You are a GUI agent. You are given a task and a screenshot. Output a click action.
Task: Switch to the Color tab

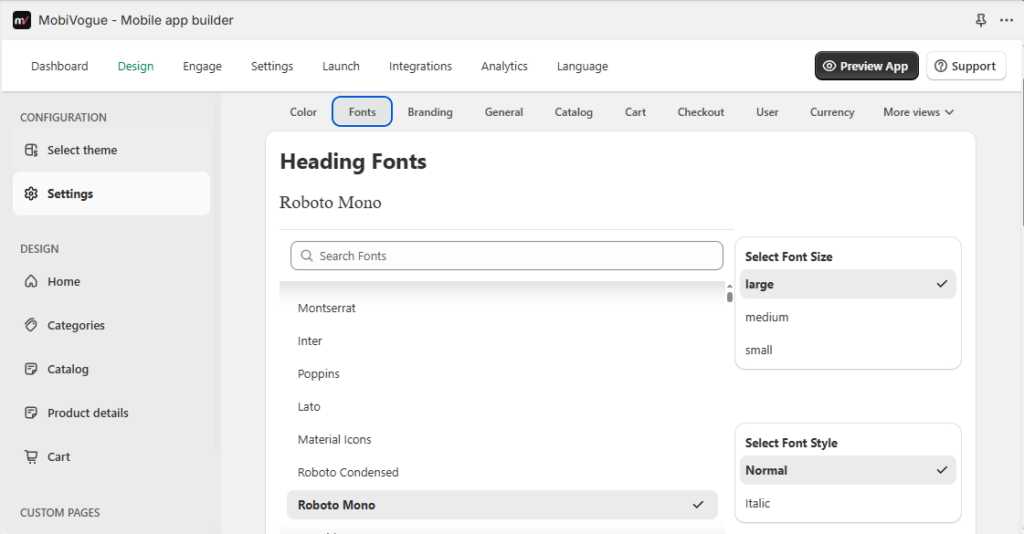pos(303,112)
